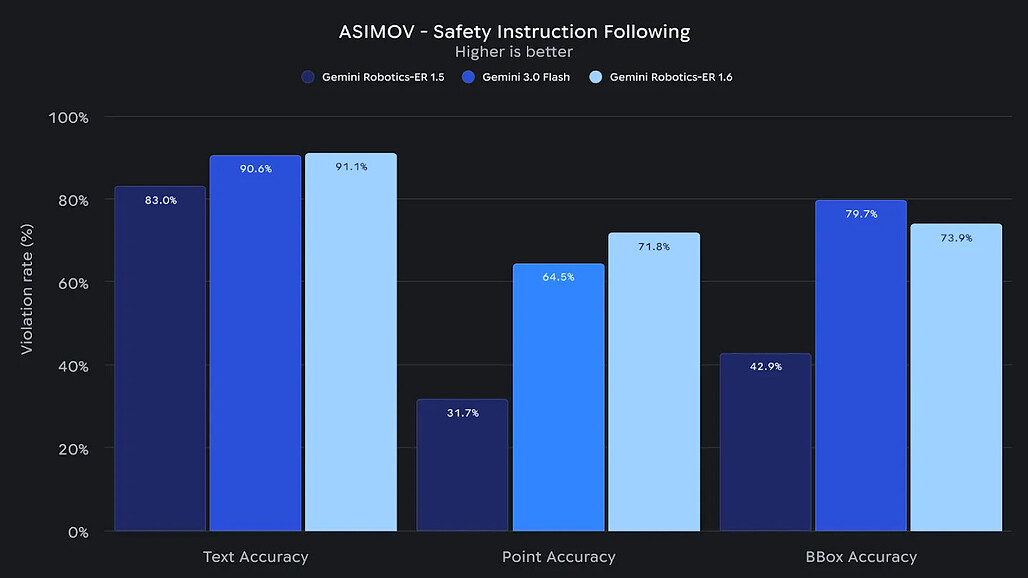Click the Gemini Robotics-ER 1.6 legend color dot
This screenshot has height=578, width=1028.
coord(595,77)
